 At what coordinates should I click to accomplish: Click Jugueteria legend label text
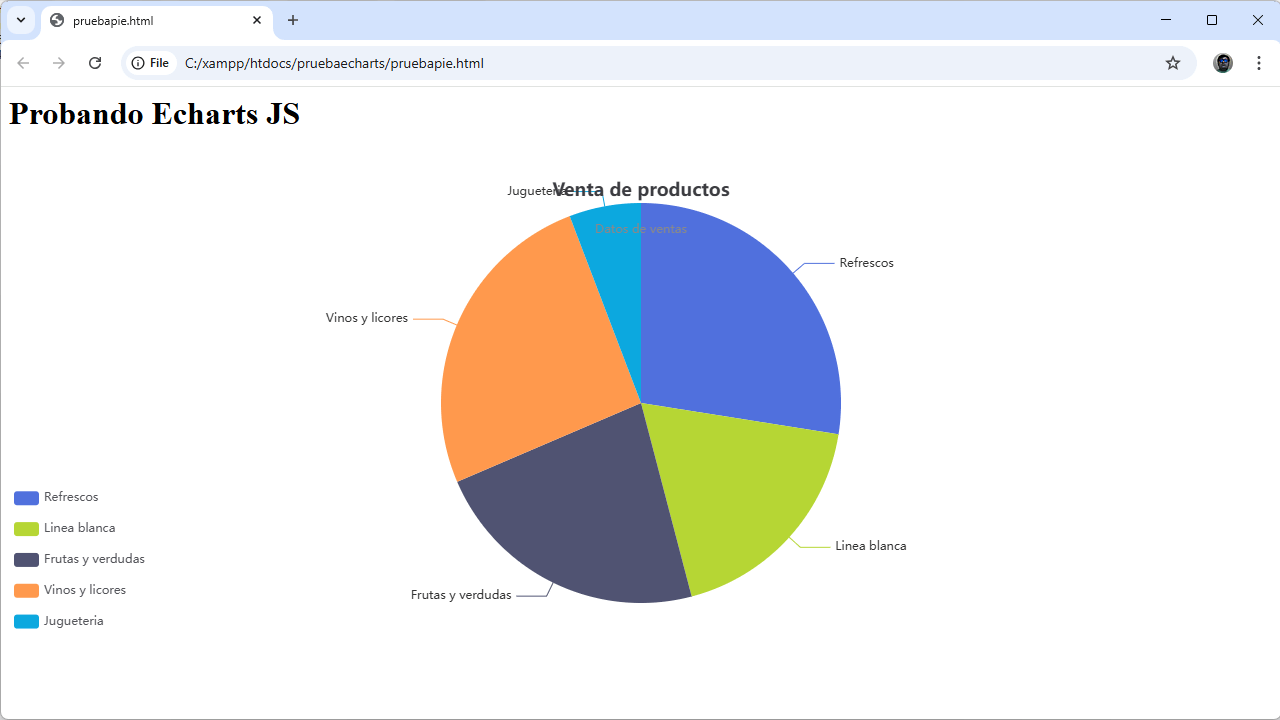(x=74, y=621)
